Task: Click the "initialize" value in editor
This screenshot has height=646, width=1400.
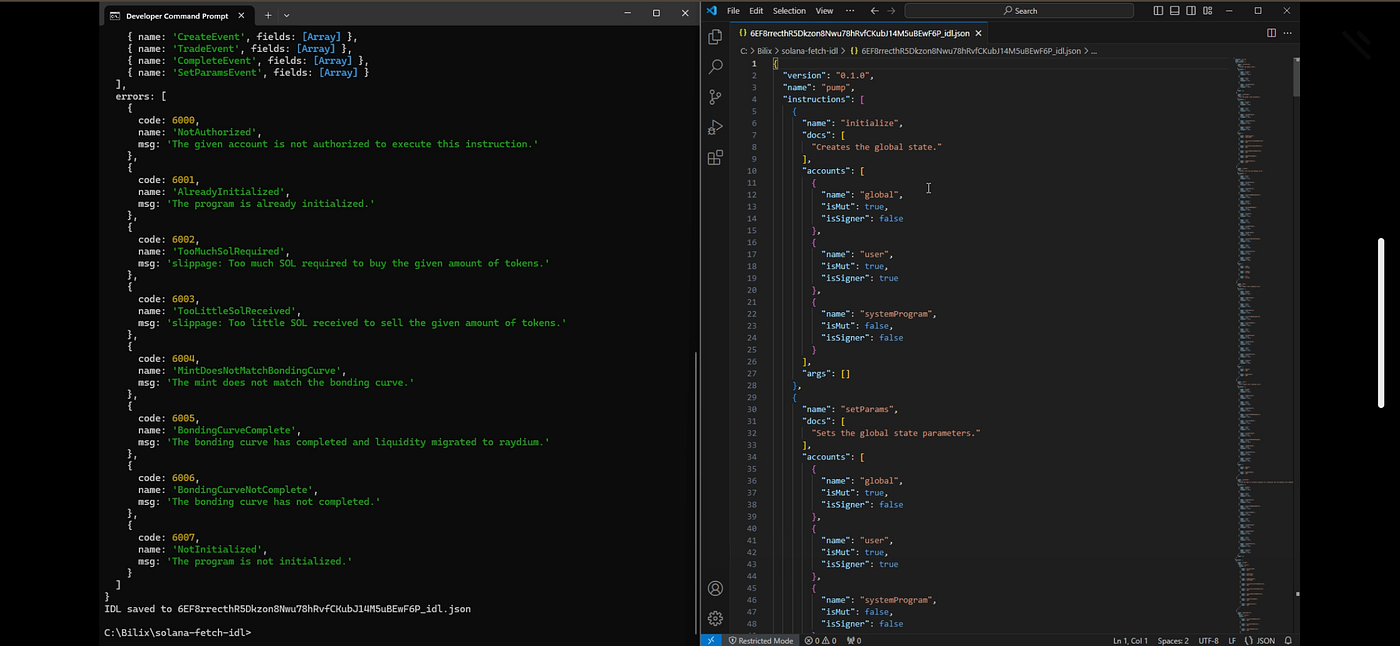Action: point(870,123)
